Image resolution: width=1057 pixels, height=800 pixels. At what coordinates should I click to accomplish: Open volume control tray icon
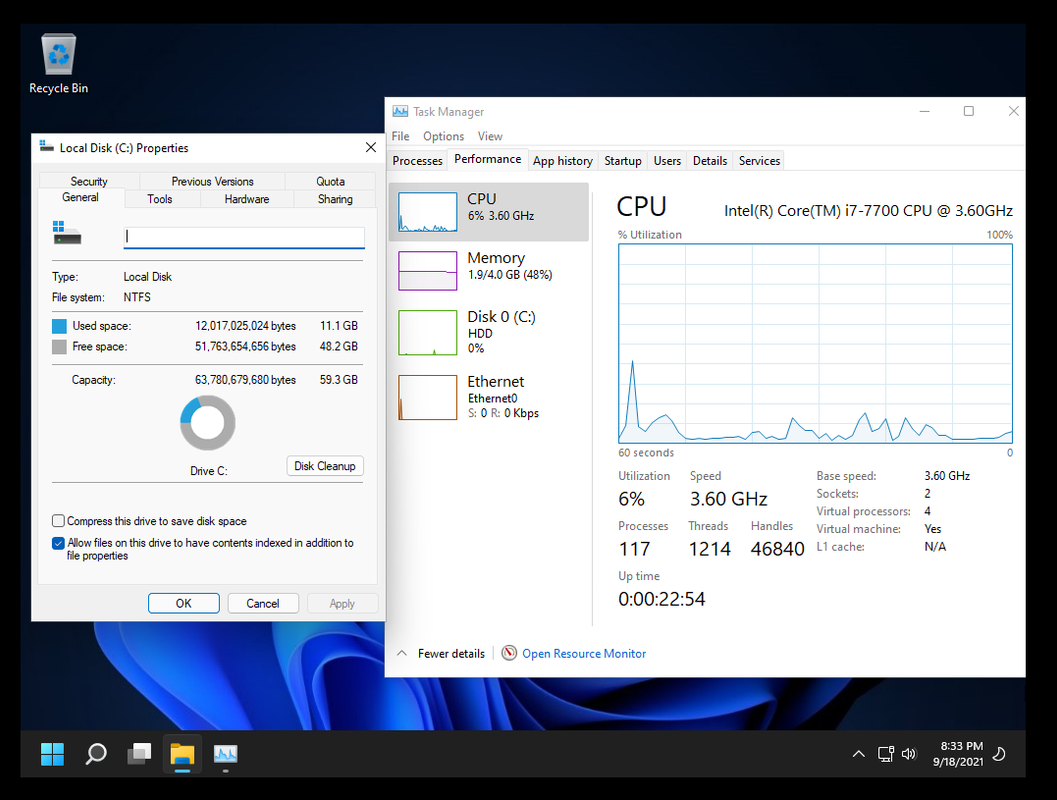click(909, 753)
